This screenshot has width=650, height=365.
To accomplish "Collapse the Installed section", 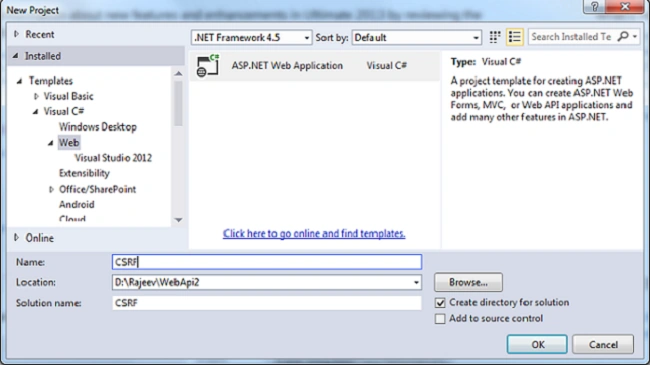I will 16,56.
